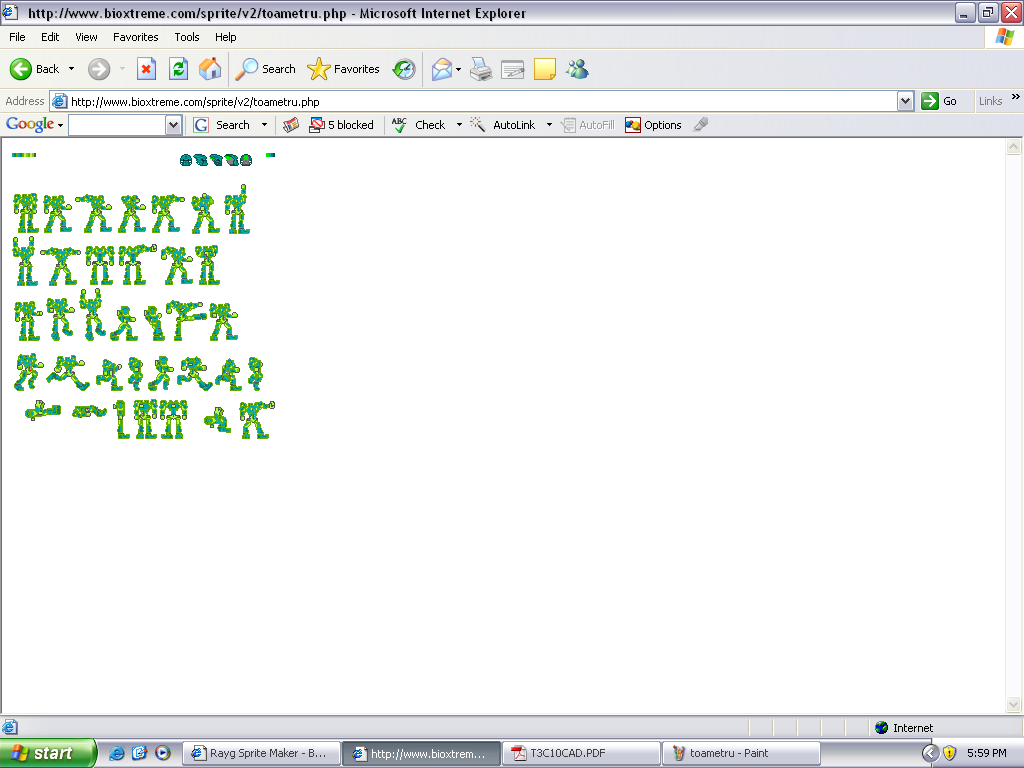The width and height of the screenshot is (1024, 768).
Task: Open Favorites star toolbar button
Action: pyautogui.click(x=344, y=69)
